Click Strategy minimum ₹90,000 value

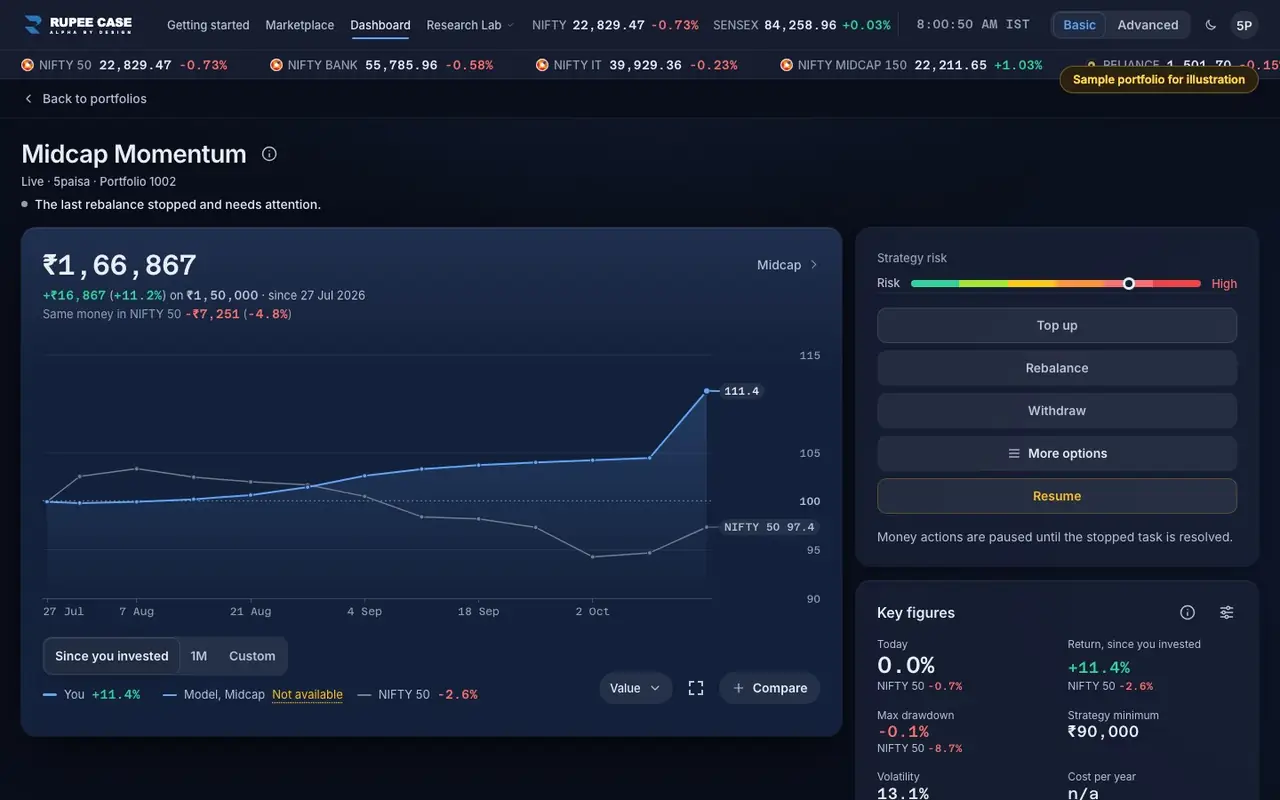coord(1103,732)
